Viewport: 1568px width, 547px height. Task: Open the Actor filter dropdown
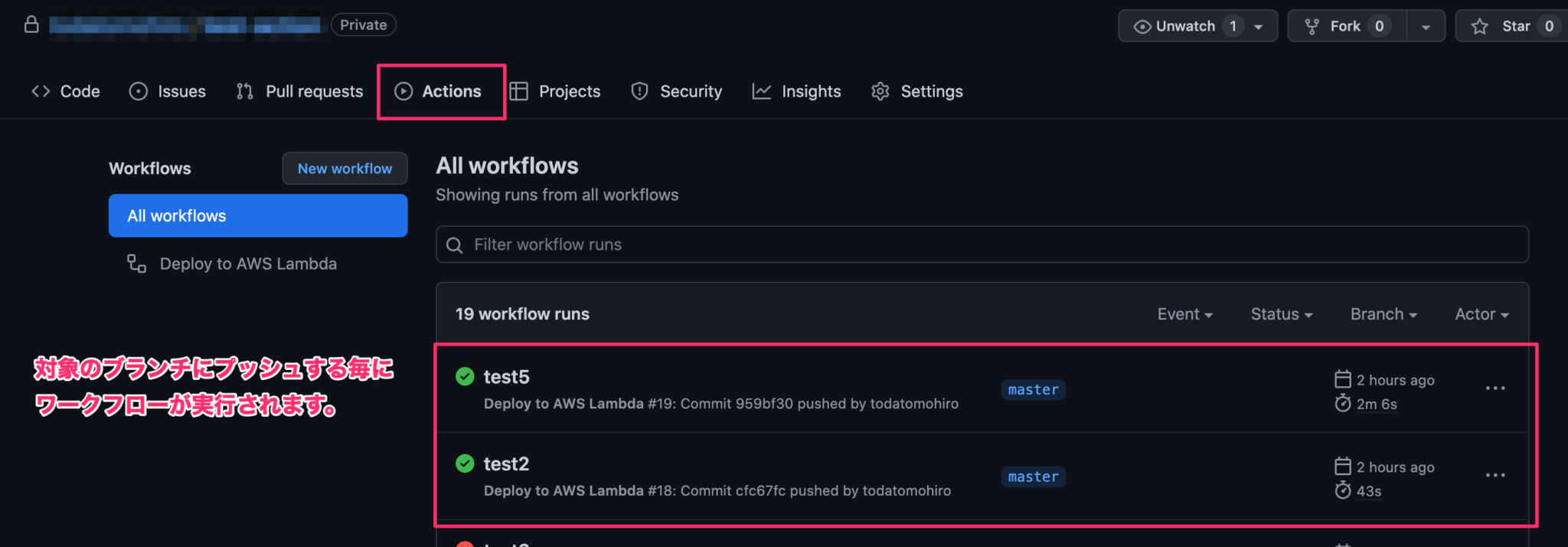1480,314
